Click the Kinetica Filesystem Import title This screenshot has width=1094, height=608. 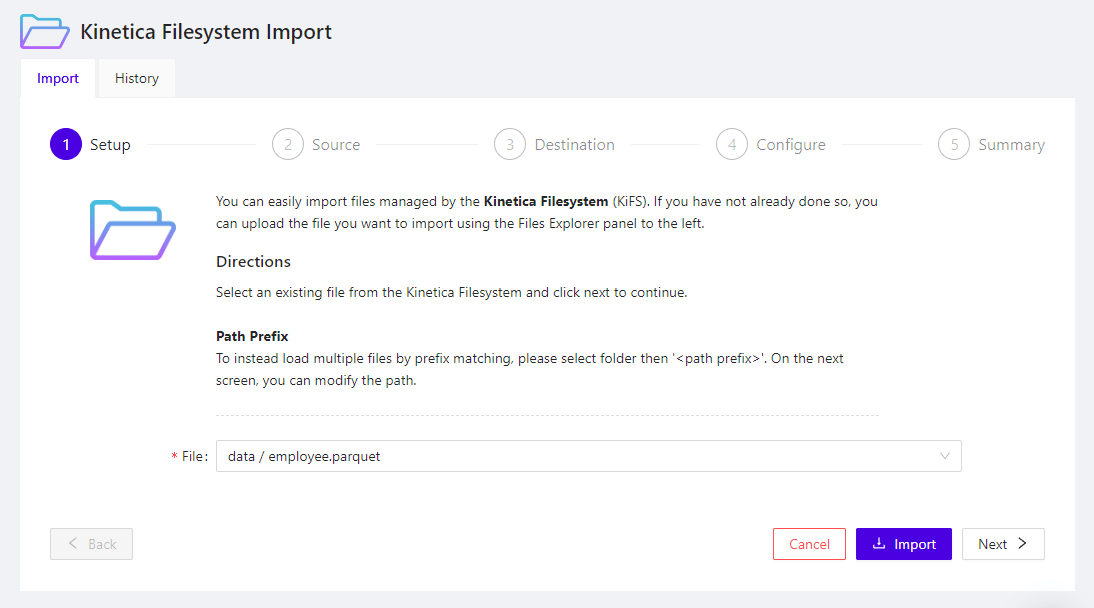pos(206,32)
